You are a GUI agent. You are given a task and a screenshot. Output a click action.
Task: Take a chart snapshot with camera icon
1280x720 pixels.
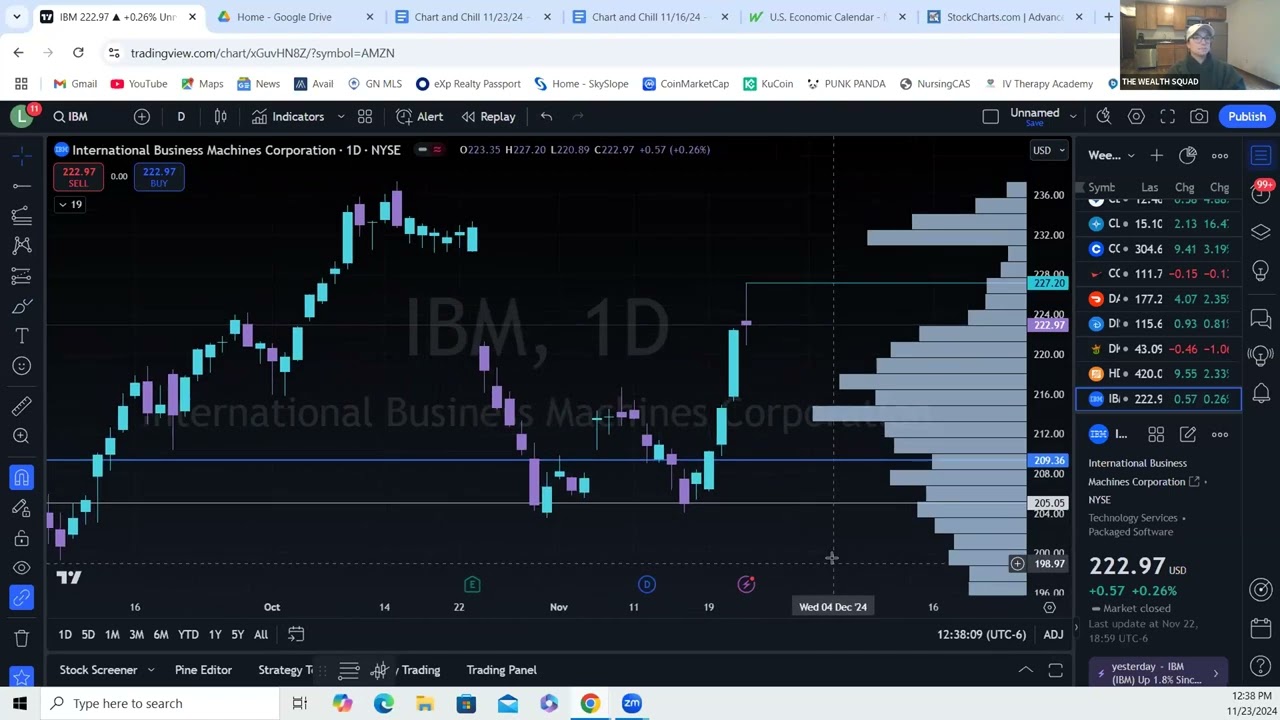(x=1199, y=117)
